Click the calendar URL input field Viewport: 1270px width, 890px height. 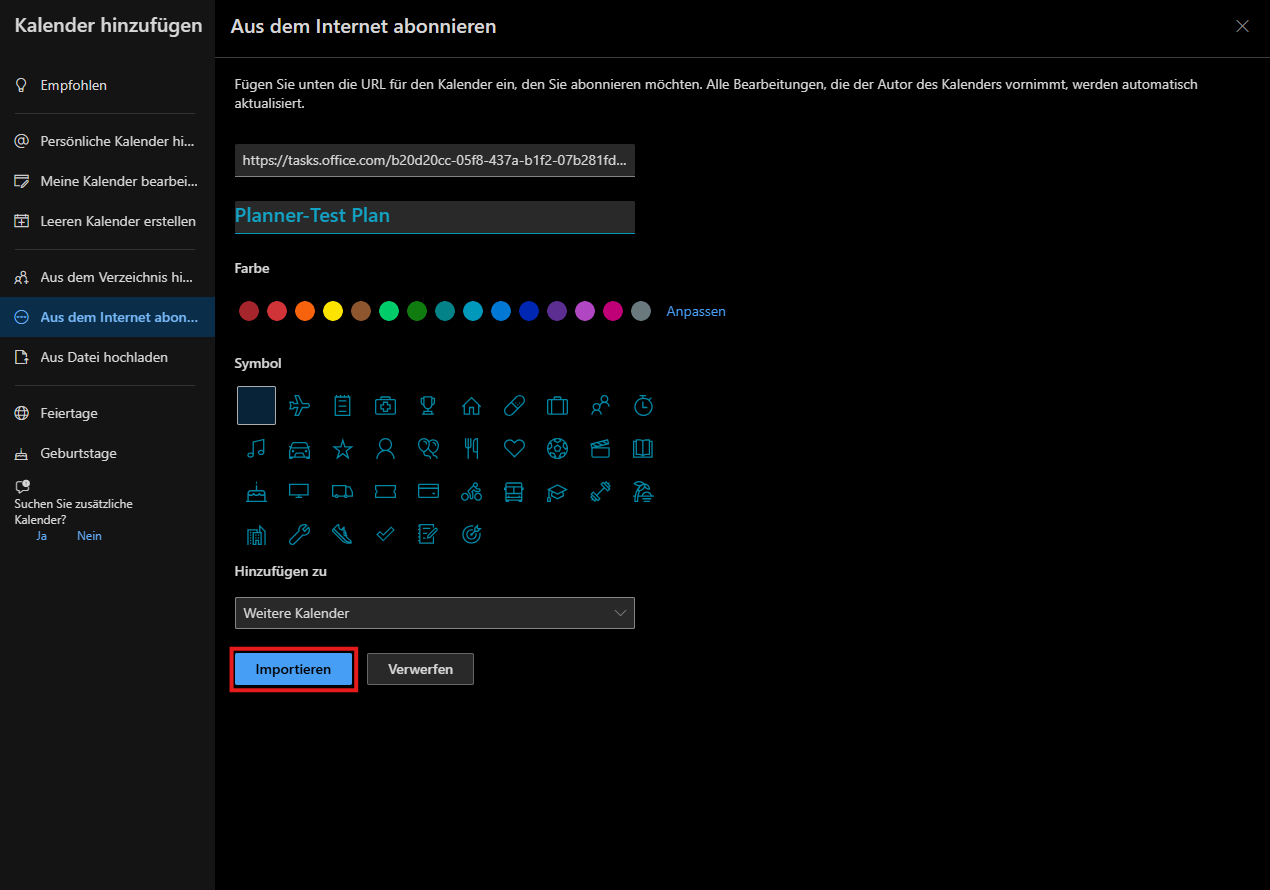(434, 160)
